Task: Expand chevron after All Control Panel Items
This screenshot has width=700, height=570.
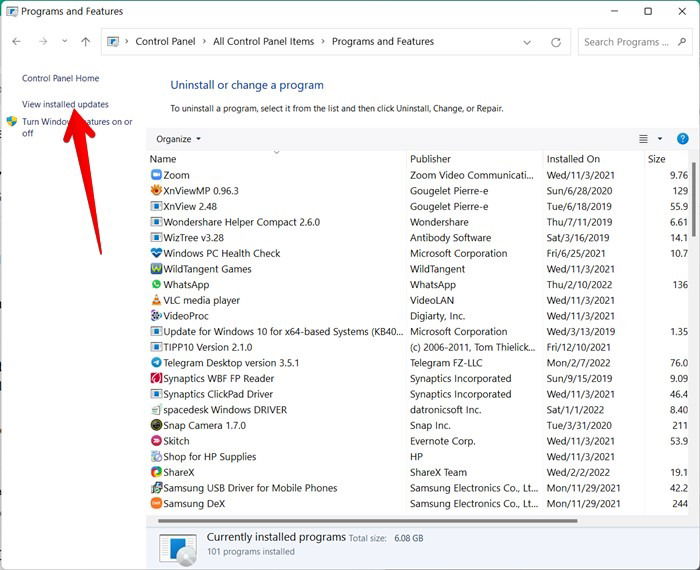Action: click(x=323, y=42)
